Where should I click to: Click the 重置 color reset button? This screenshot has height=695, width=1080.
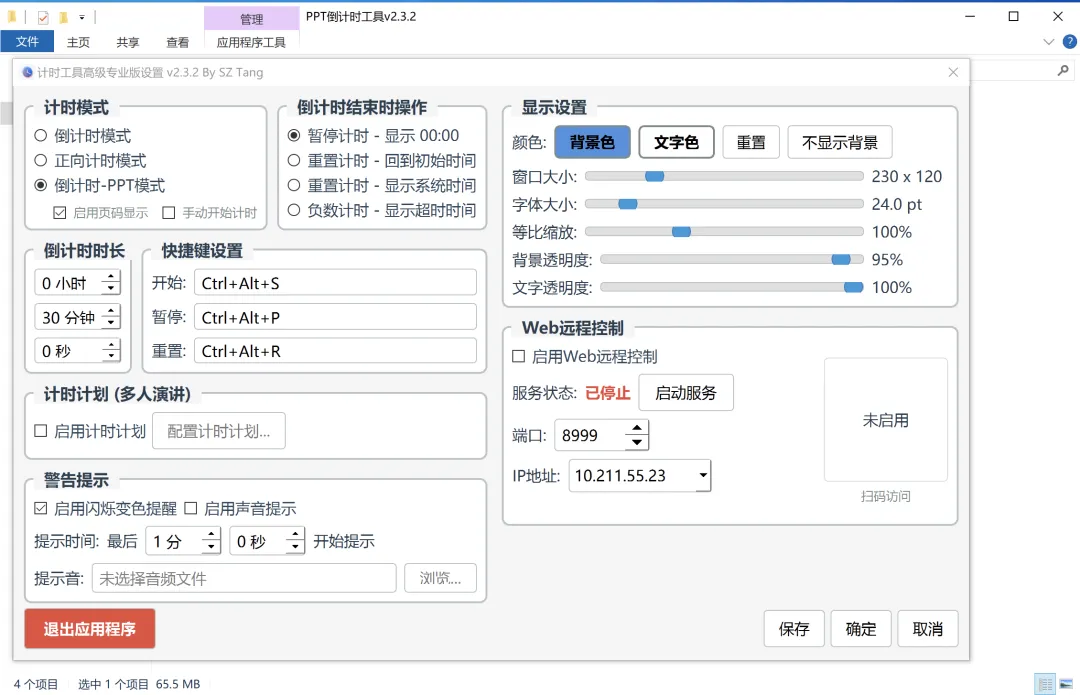[751, 143]
